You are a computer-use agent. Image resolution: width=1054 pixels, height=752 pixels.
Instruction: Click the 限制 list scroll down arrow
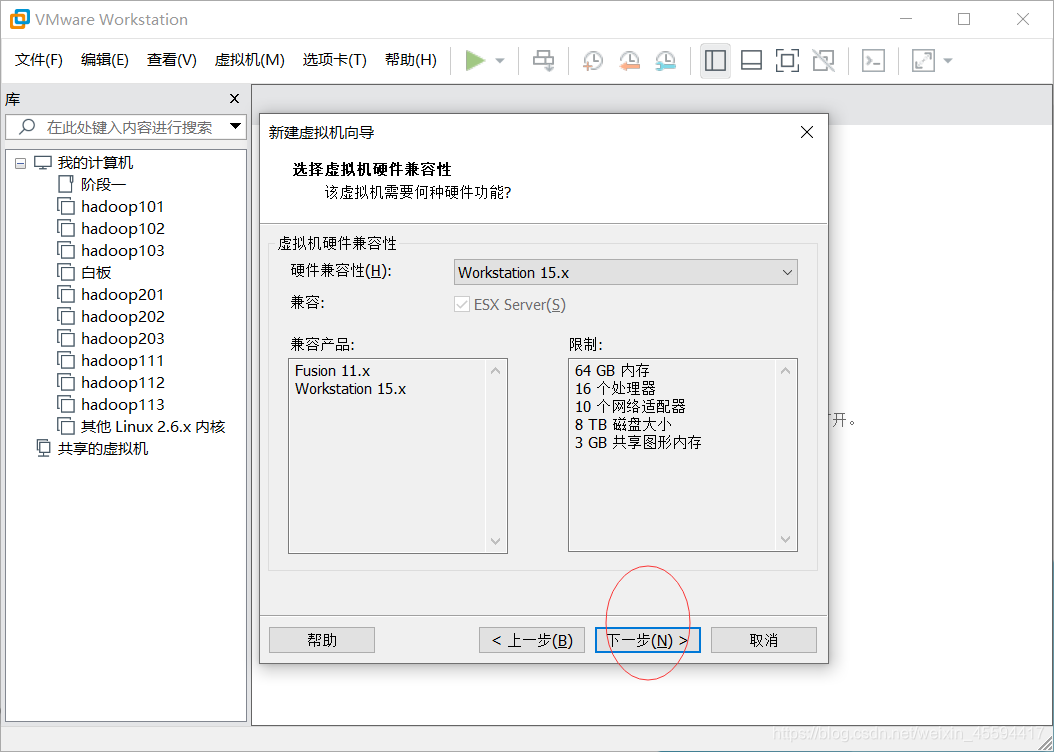(x=785, y=540)
